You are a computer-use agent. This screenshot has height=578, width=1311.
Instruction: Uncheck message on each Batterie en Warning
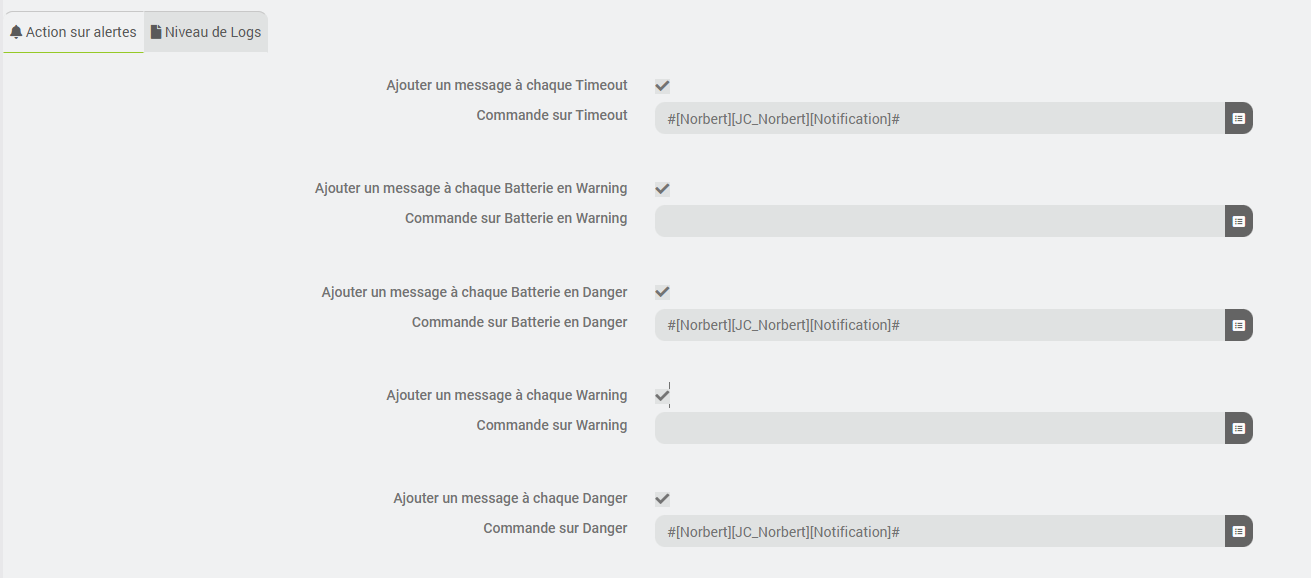click(x=662, y=189)
